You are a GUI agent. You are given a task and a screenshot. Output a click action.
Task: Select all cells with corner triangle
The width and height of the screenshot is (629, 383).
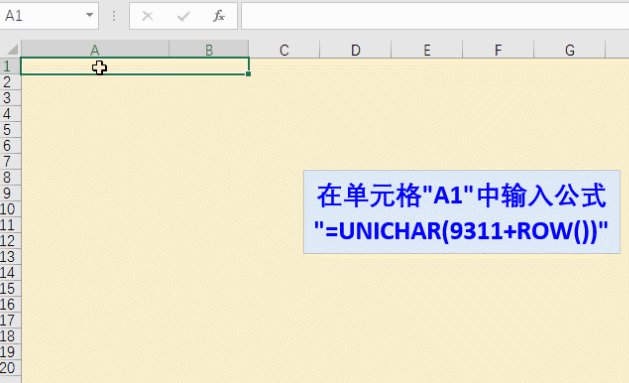point(12,50)
